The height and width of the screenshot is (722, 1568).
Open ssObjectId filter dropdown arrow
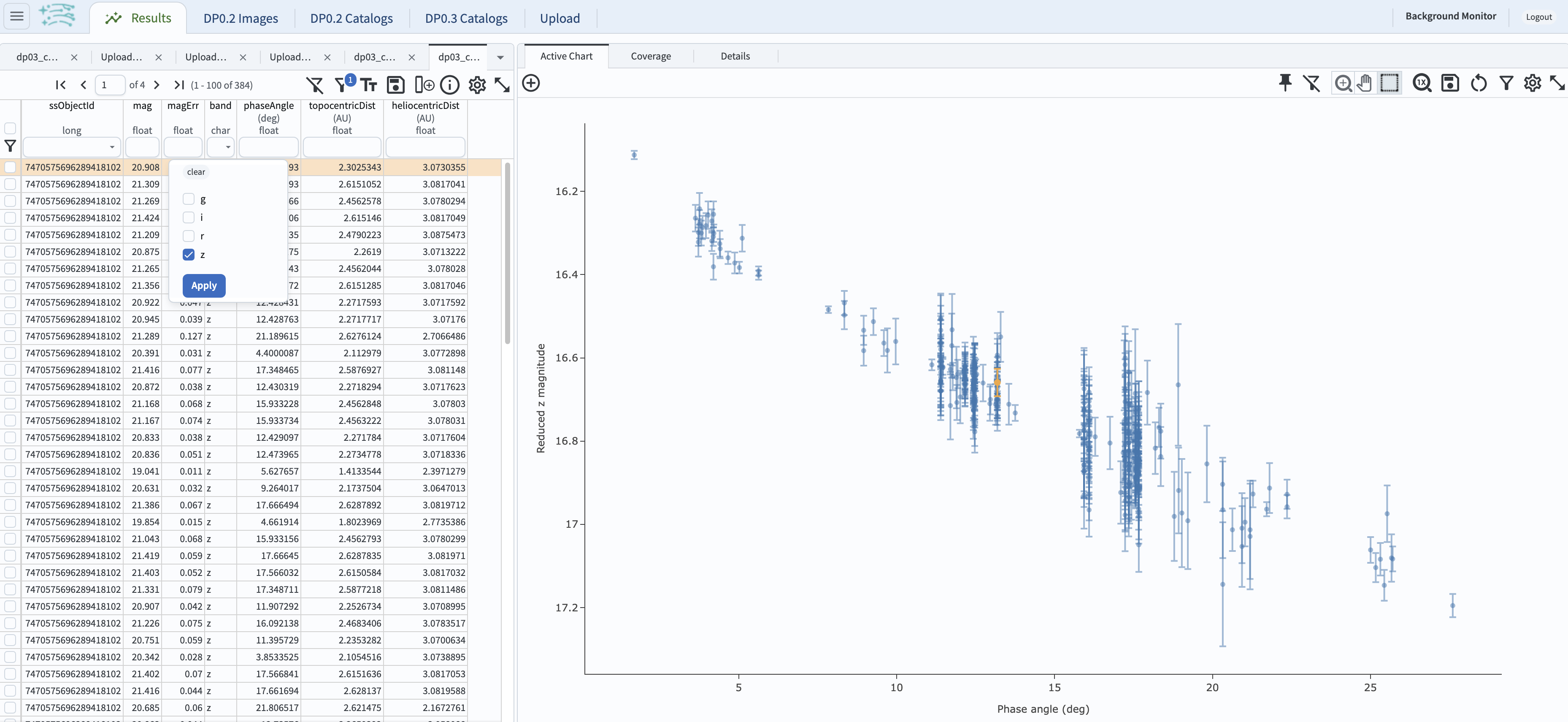pyautogui.click(x=112, y=147)
